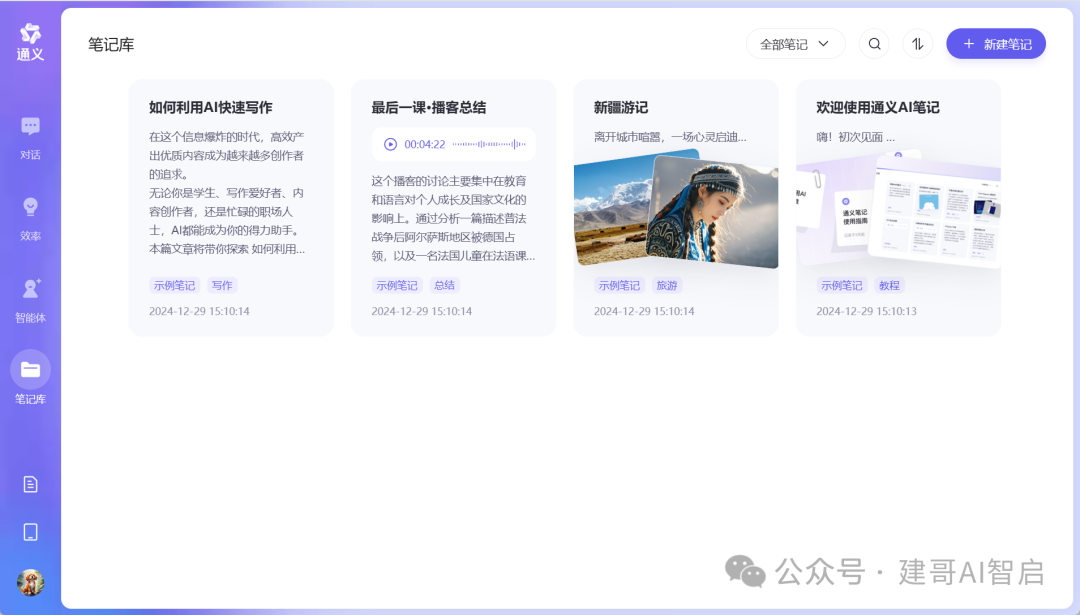Select the 教程 tag on welcome note
1080x615 pixels.
tap(888, 285)
